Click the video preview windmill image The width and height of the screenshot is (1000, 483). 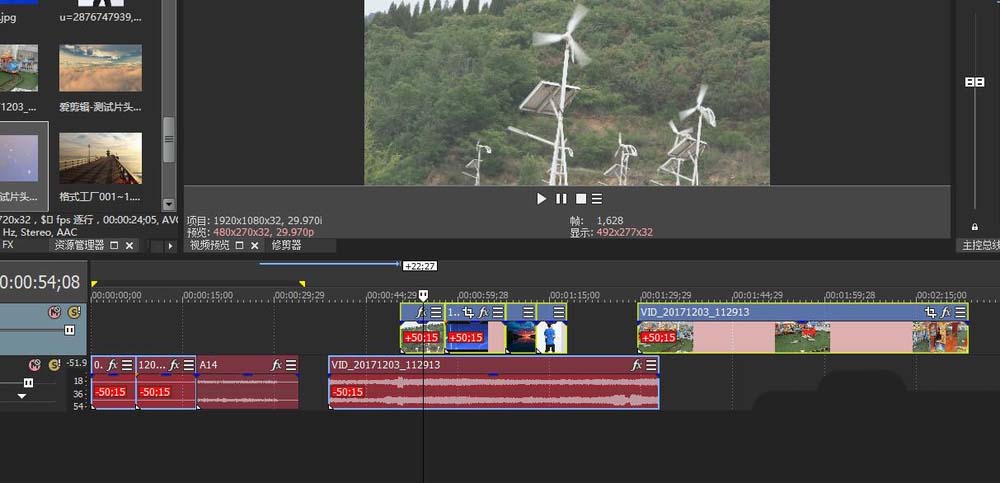(567, 93)
